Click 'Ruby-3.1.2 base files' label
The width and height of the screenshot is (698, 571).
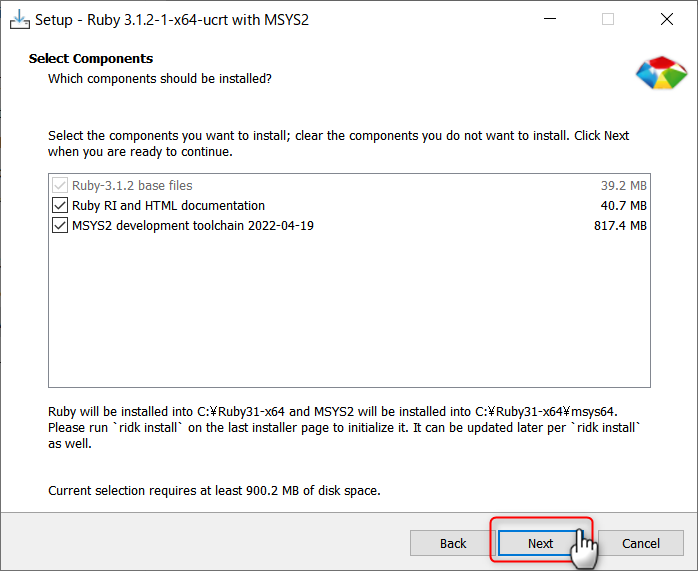(x=132, y=186)
